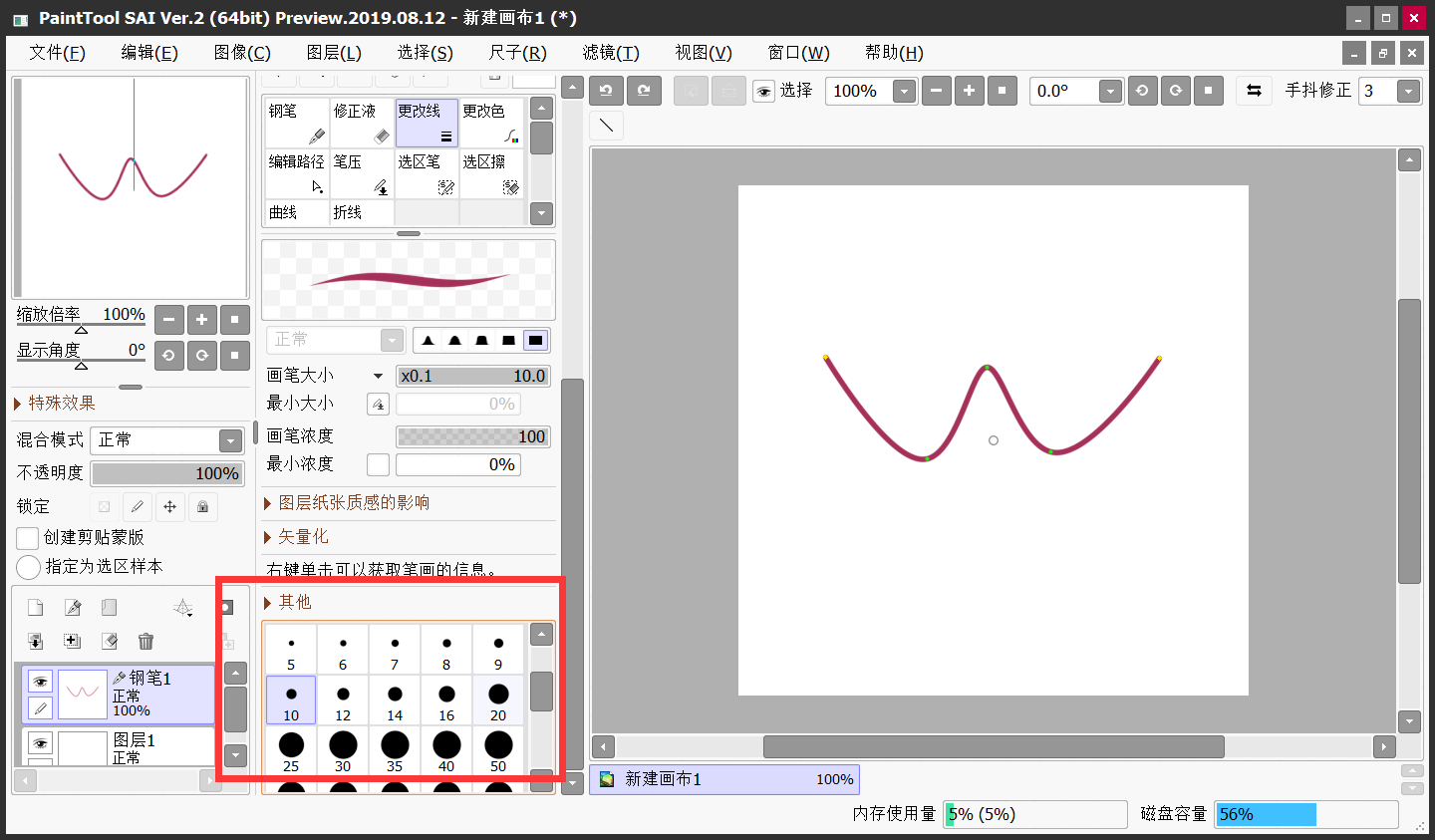The height and width of the screenshot is (840, 1435).
Task: Choose brush size 20 preset
Action: pyautogui.click(x=498, y=700)
